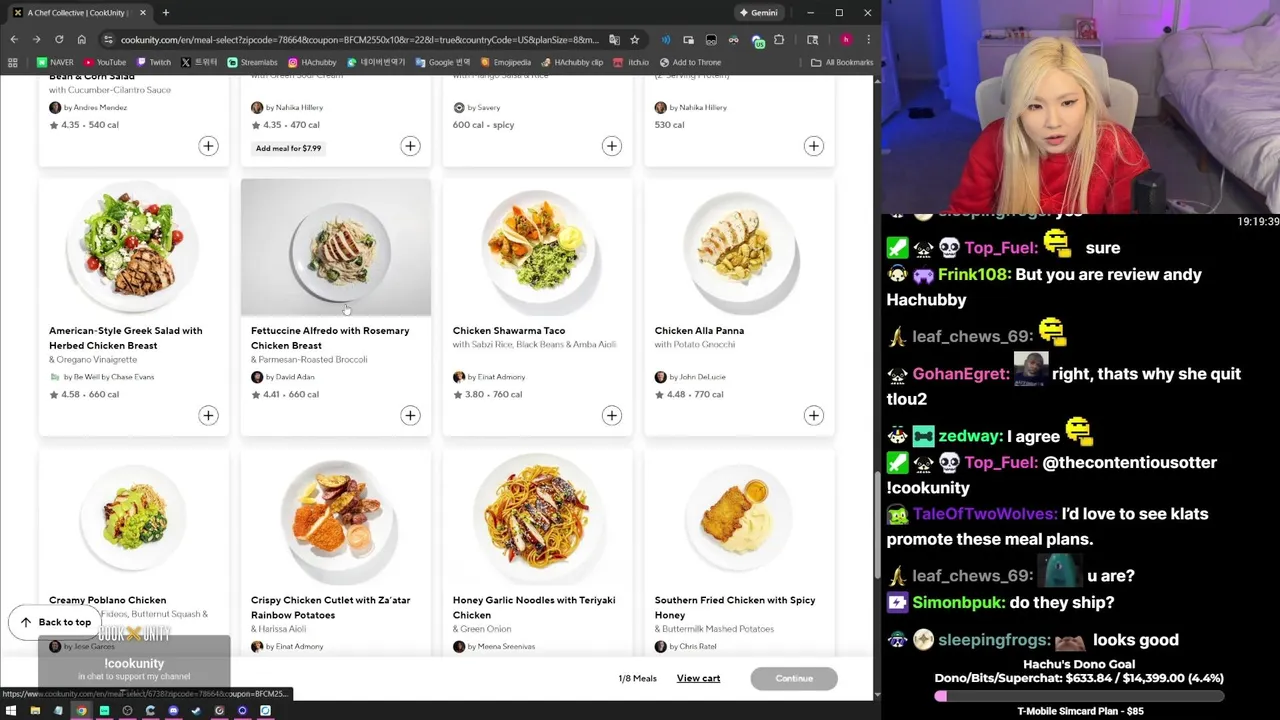
Task: Open the HAchubby Instagram bookmark
Action: 312,62
